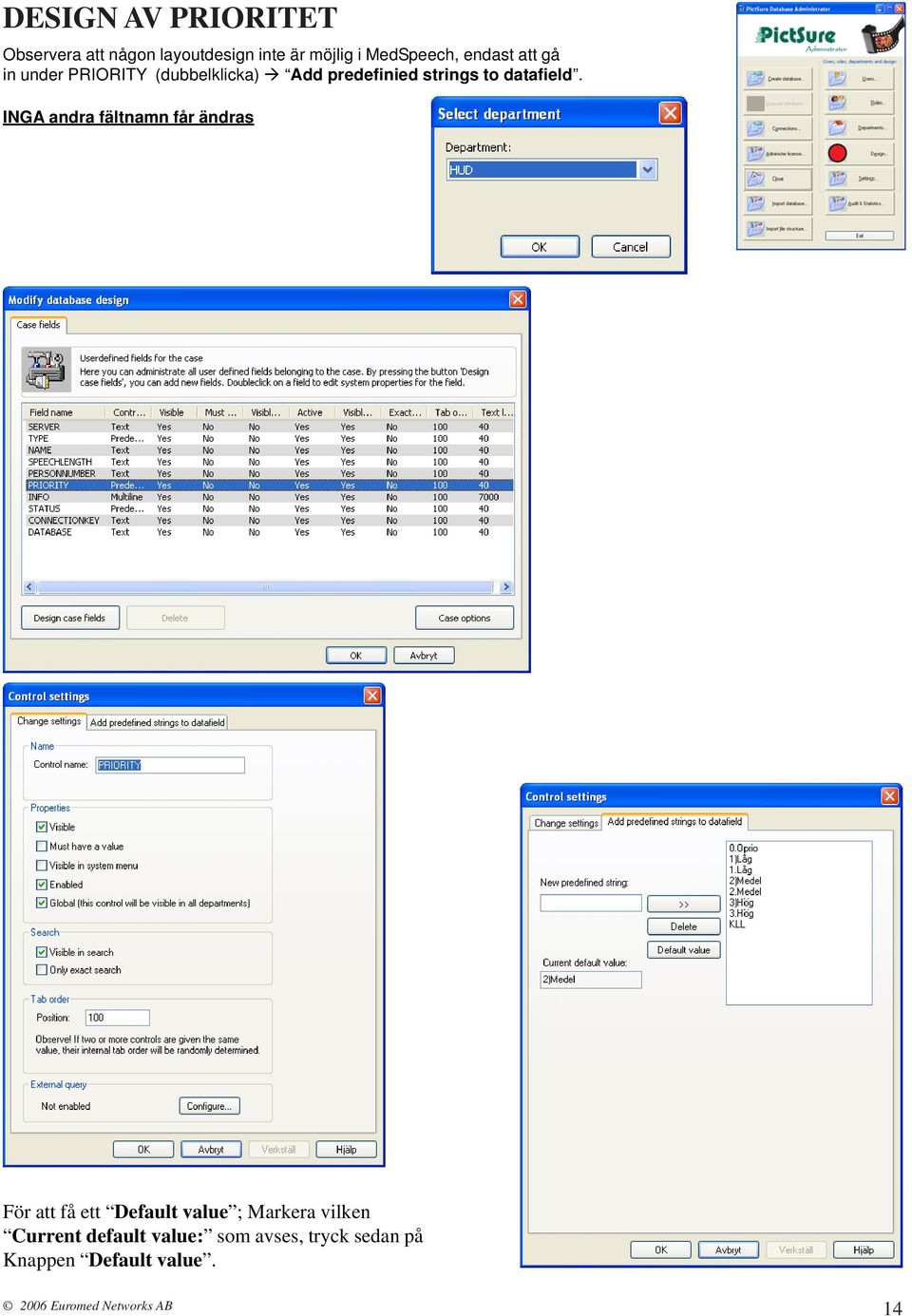Viewport: 912px width, 1316px height.
Task: Enable Visible in system menu
Action: (42, 866)
